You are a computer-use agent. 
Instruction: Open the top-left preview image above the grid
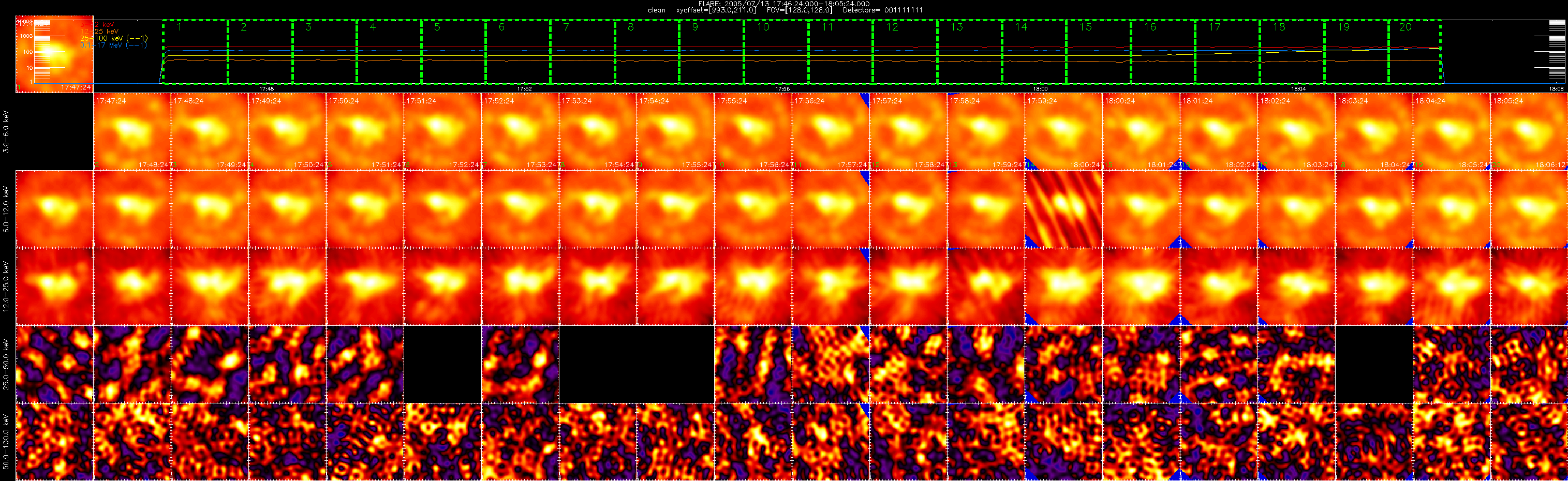tap(54, 54)
